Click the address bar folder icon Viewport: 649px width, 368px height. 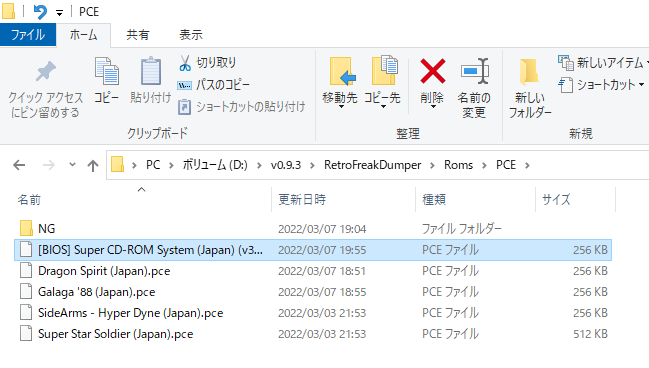click(118, 164)
